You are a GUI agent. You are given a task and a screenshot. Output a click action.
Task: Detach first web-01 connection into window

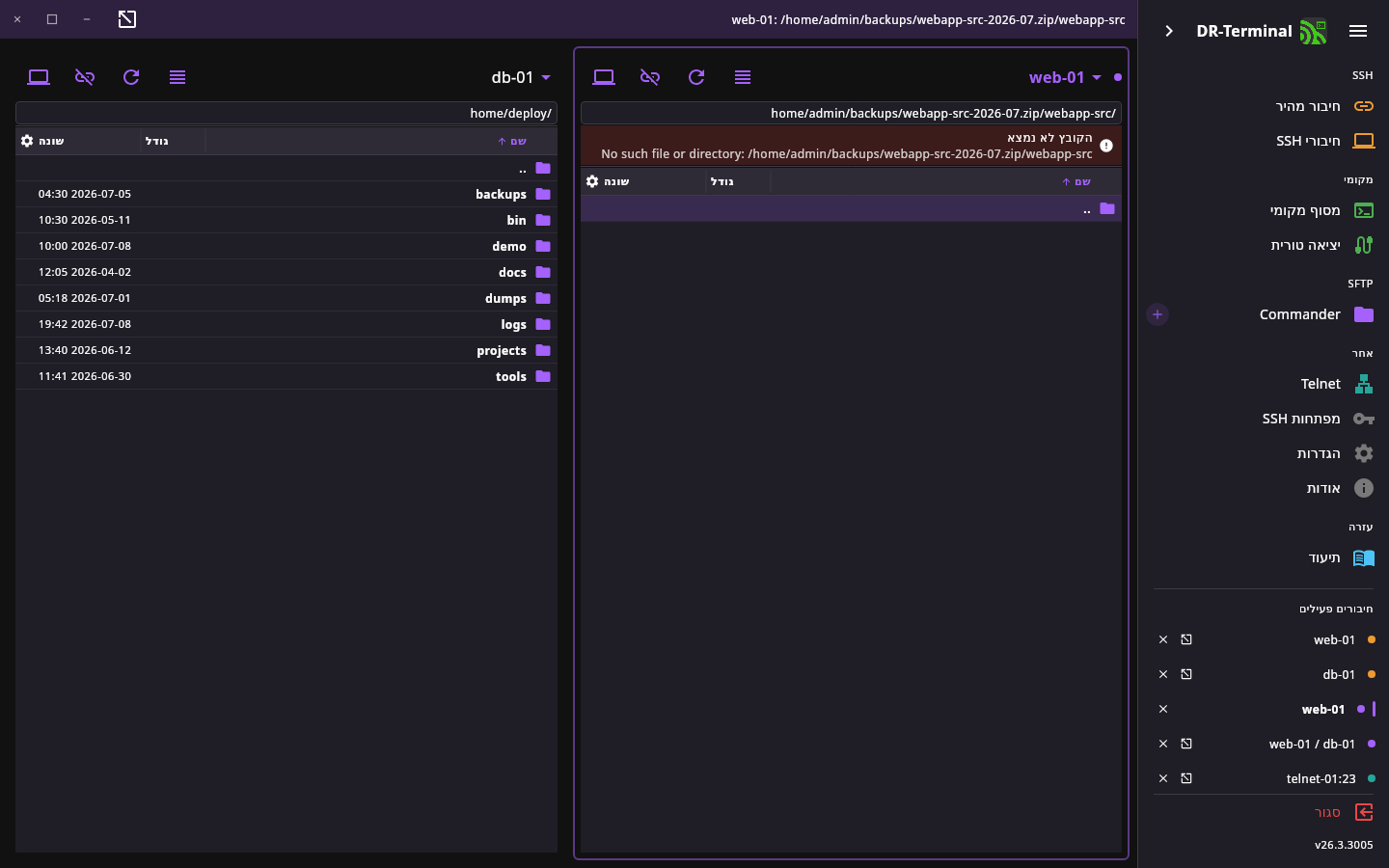pos(1186,639)
